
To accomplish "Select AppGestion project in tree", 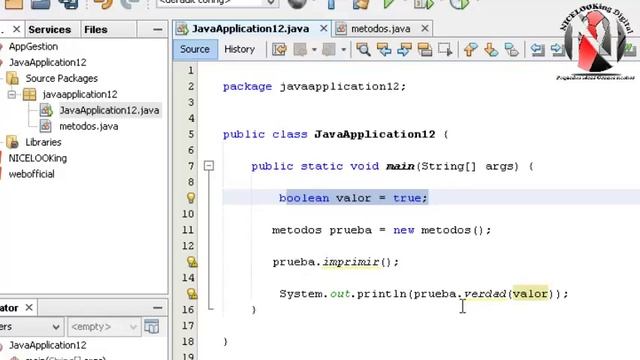I will pyautogui.click(x=33, y=47).
